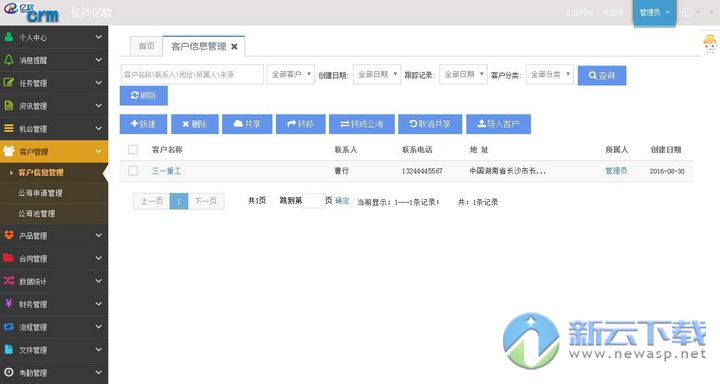The width and height of the screenshot is (720, 384).
Task: Focus the 跳到第 page number input
Action: 313,201
